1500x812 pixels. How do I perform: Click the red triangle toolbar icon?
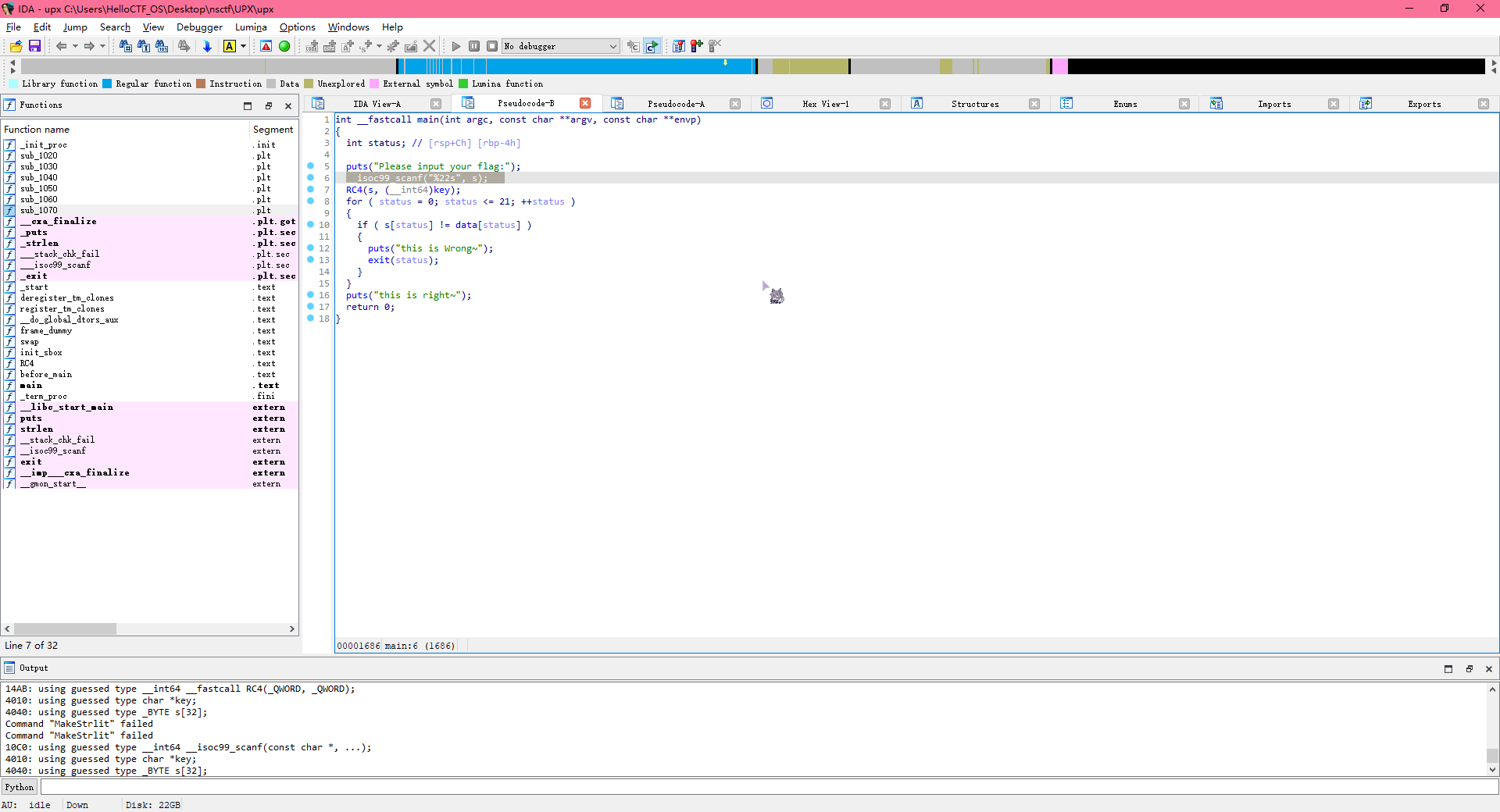266,47
